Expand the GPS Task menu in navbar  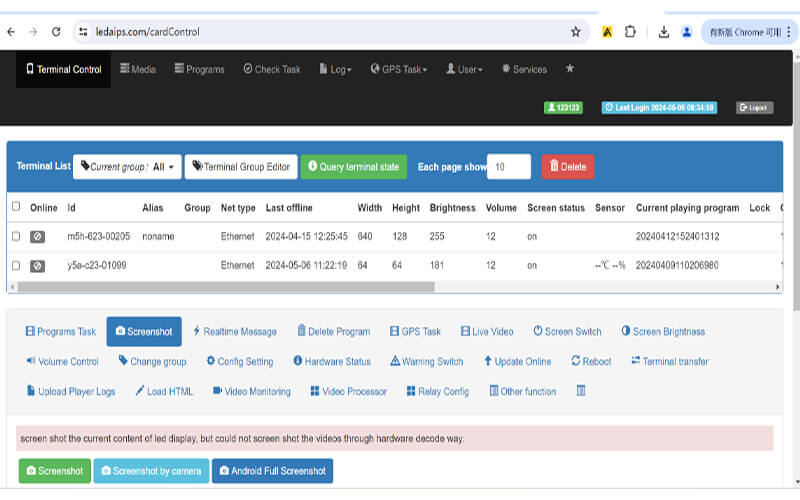[x=399, y=69]
